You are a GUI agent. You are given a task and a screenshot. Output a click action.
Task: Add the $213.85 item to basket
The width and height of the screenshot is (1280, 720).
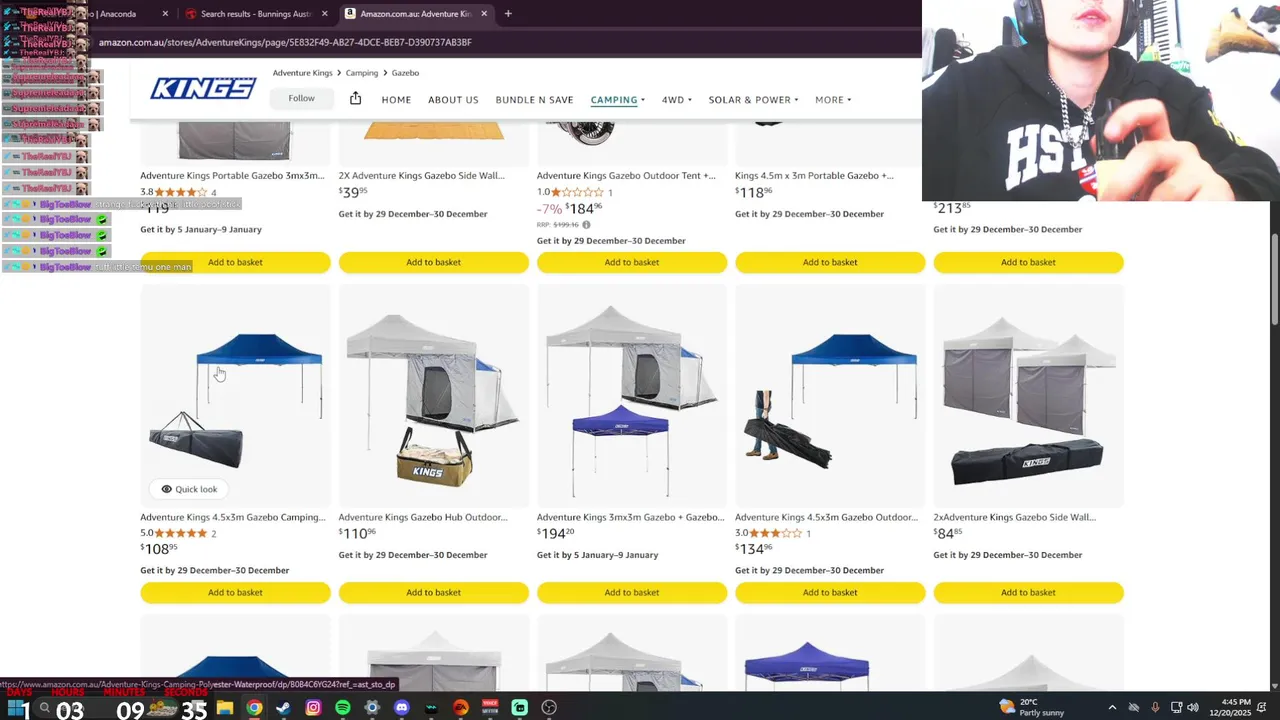pyautogui.click(x=1028, y=262)
